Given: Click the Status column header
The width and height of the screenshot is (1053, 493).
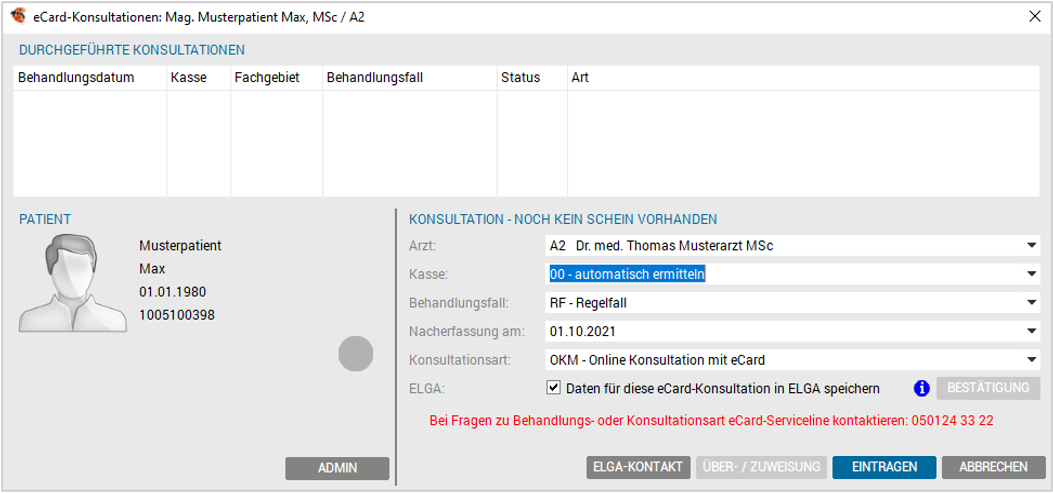Looking at the screenshot, I should coord(533,78).
